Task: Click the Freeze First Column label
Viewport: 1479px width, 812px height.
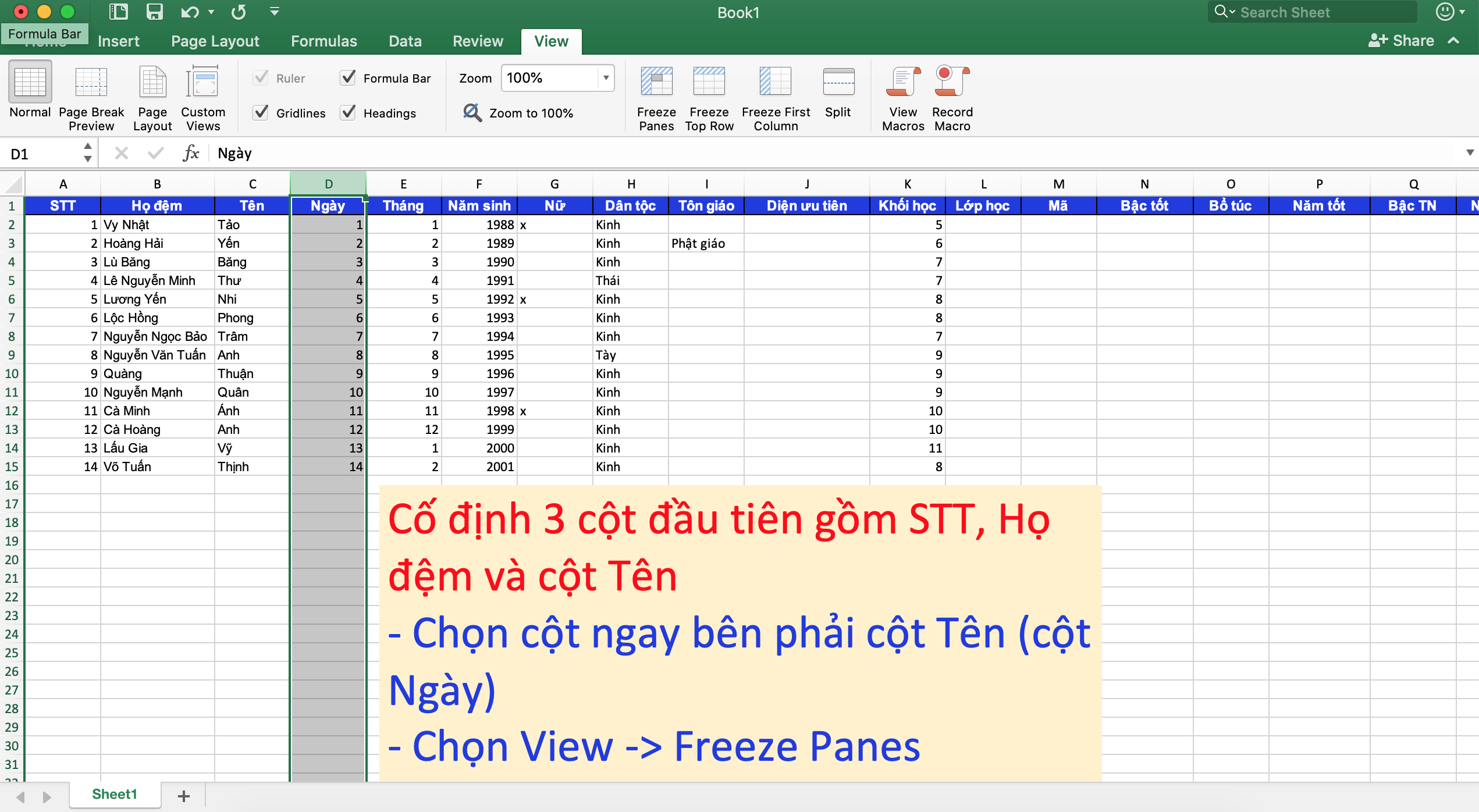Action: click(776, 119)
